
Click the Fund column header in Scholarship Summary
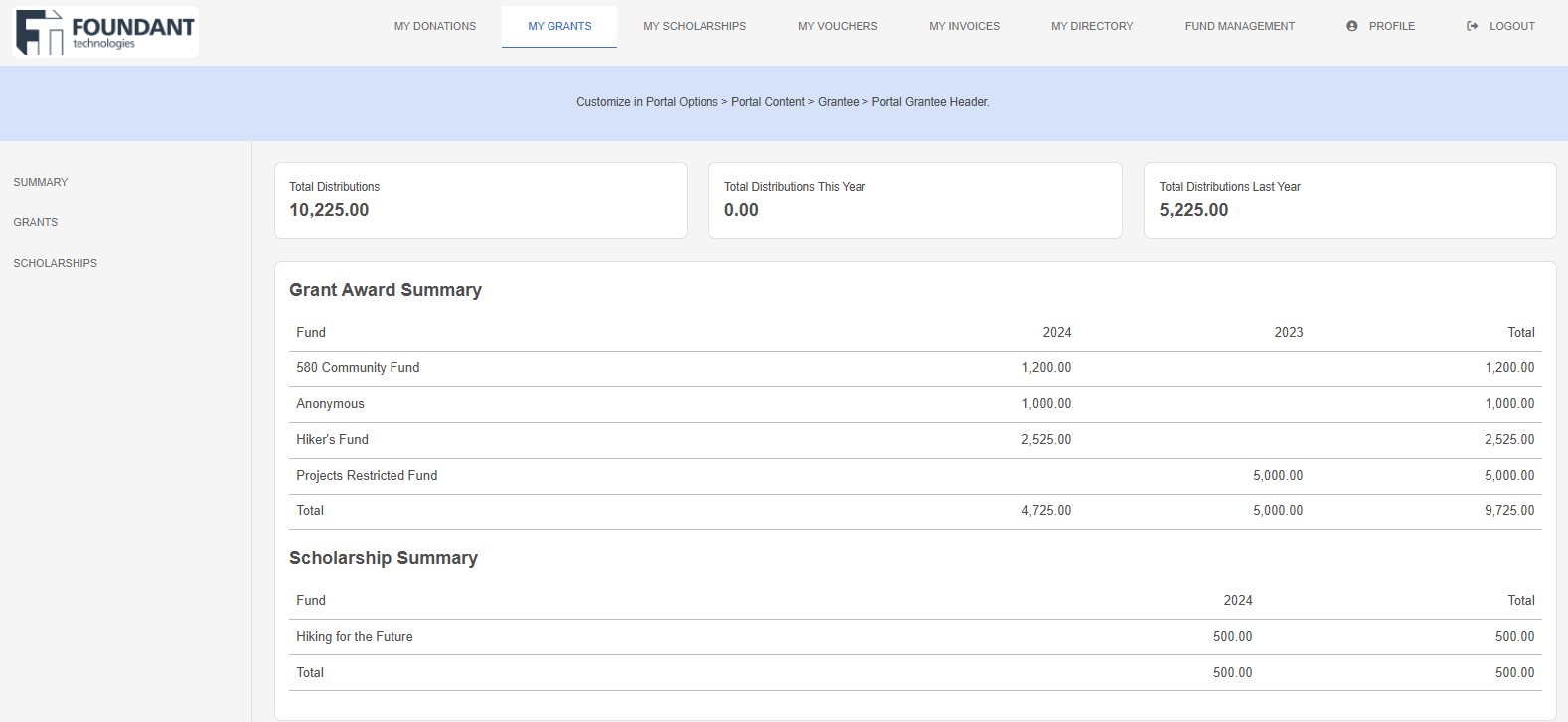[311, 600]
